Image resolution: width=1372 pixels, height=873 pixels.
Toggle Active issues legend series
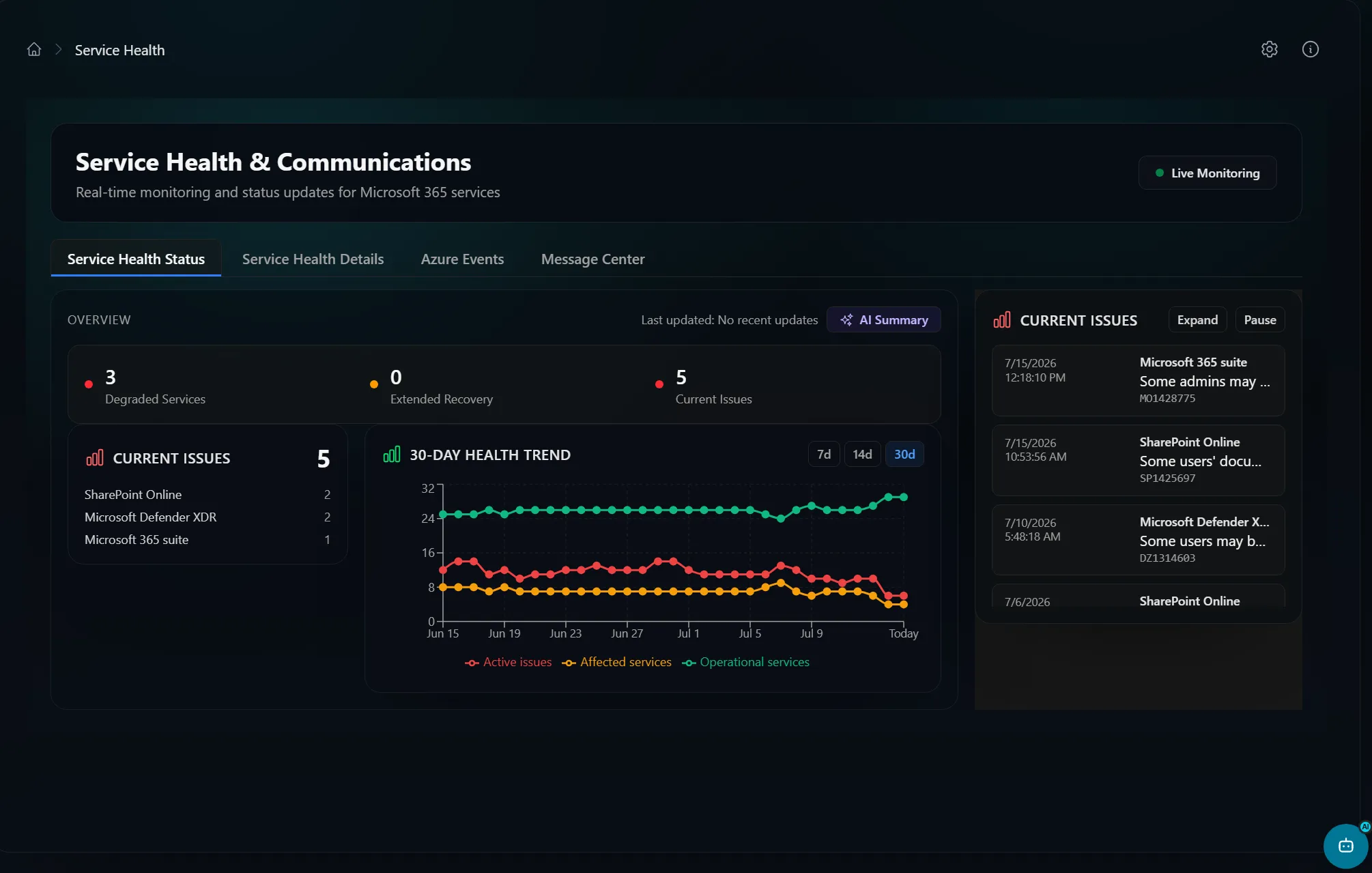pyautogui.click(x=509, y=663)
